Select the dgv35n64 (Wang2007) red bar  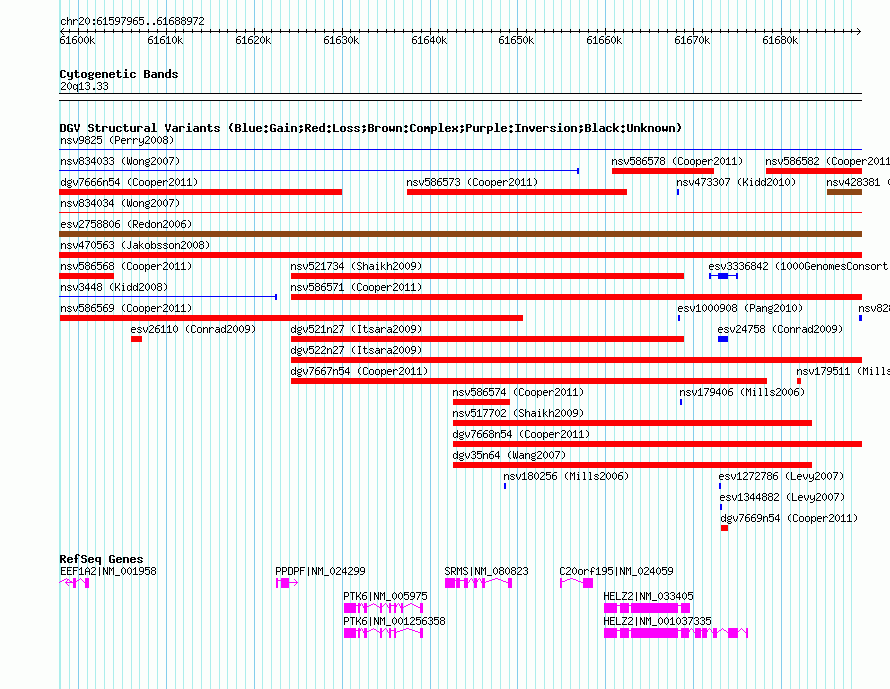click(632, 465)
